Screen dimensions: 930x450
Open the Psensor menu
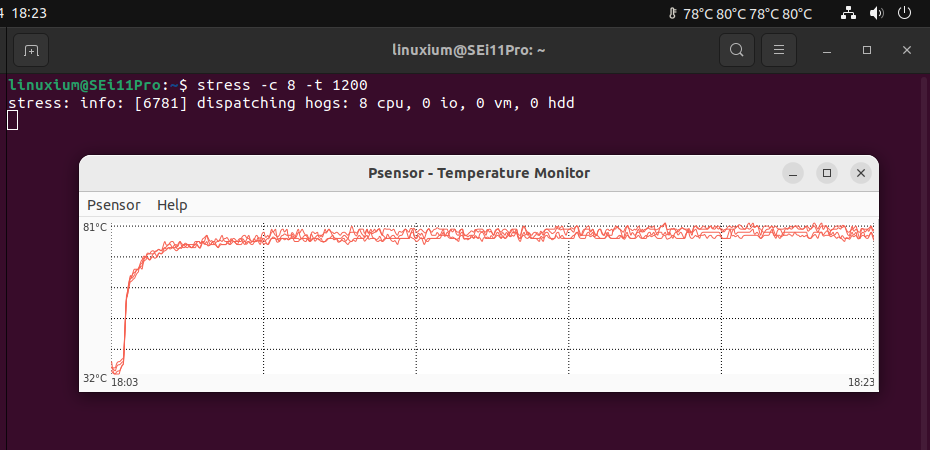114,205
